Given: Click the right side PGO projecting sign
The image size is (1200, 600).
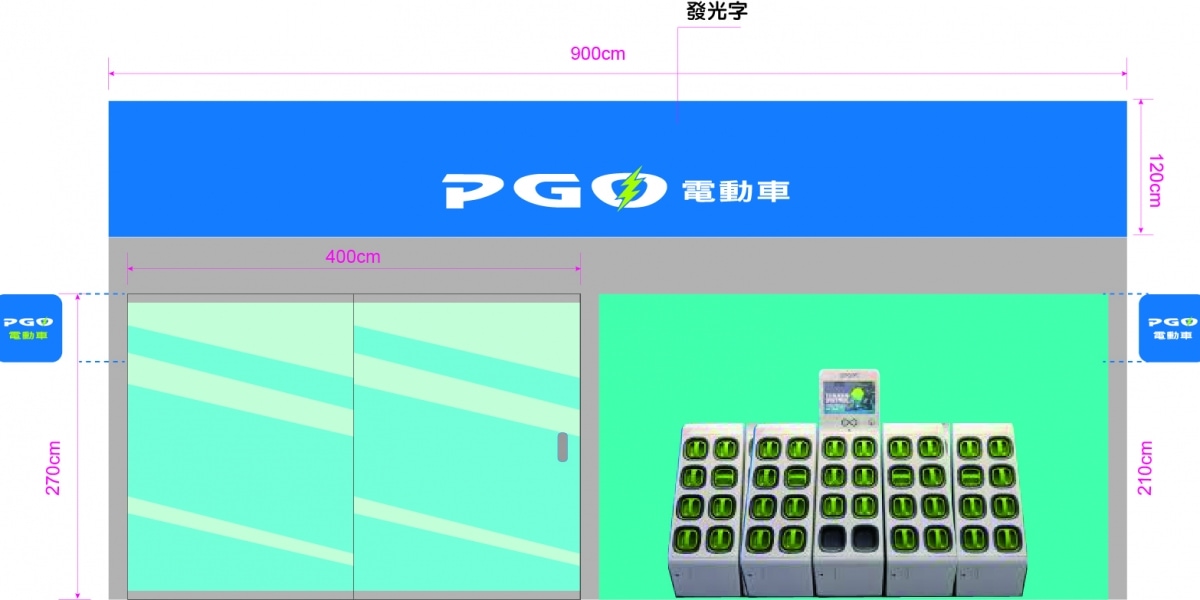Looking at the screenshot, I should (1169, 328).
